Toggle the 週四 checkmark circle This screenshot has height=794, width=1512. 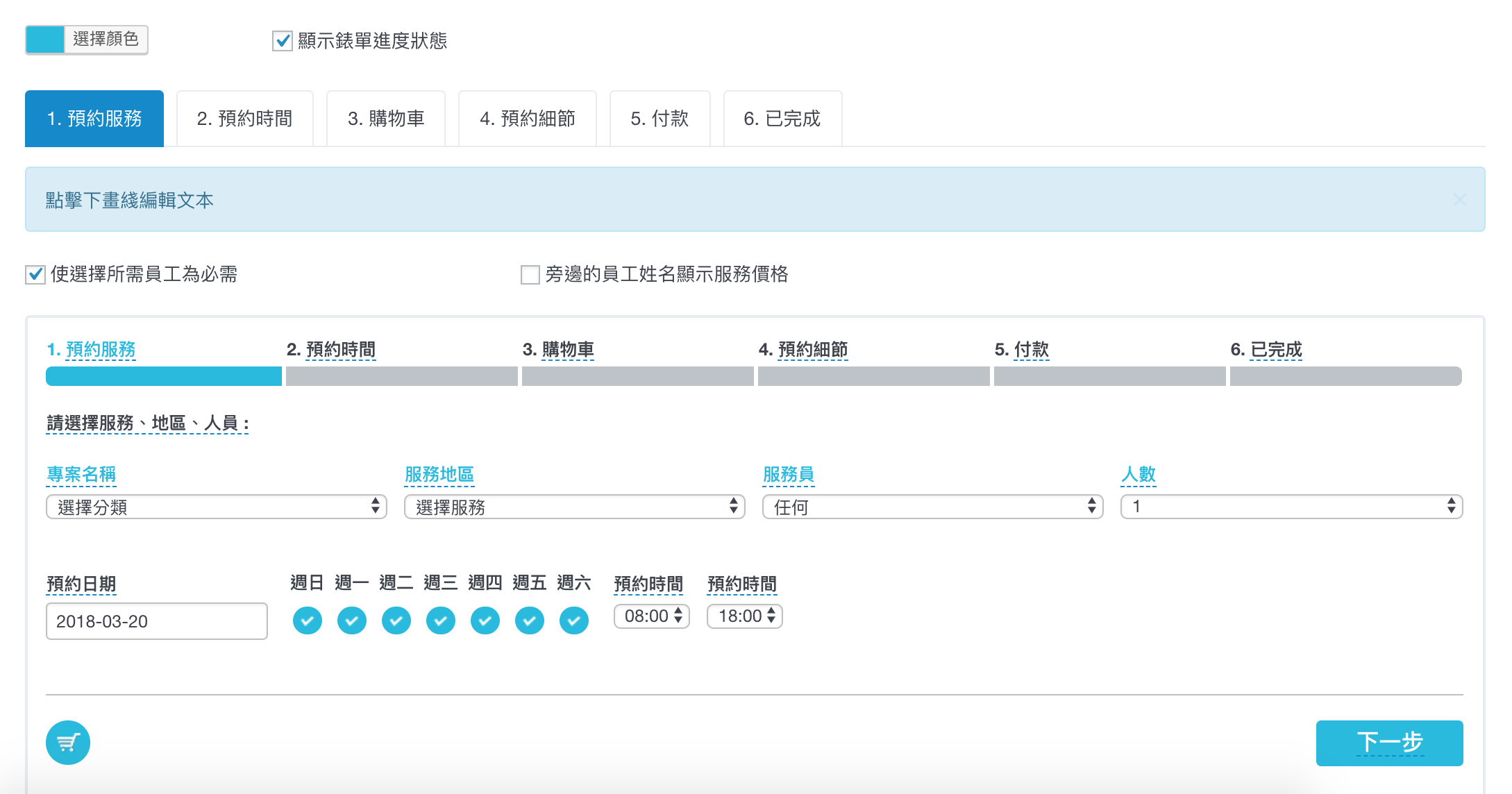pos(485,620)
